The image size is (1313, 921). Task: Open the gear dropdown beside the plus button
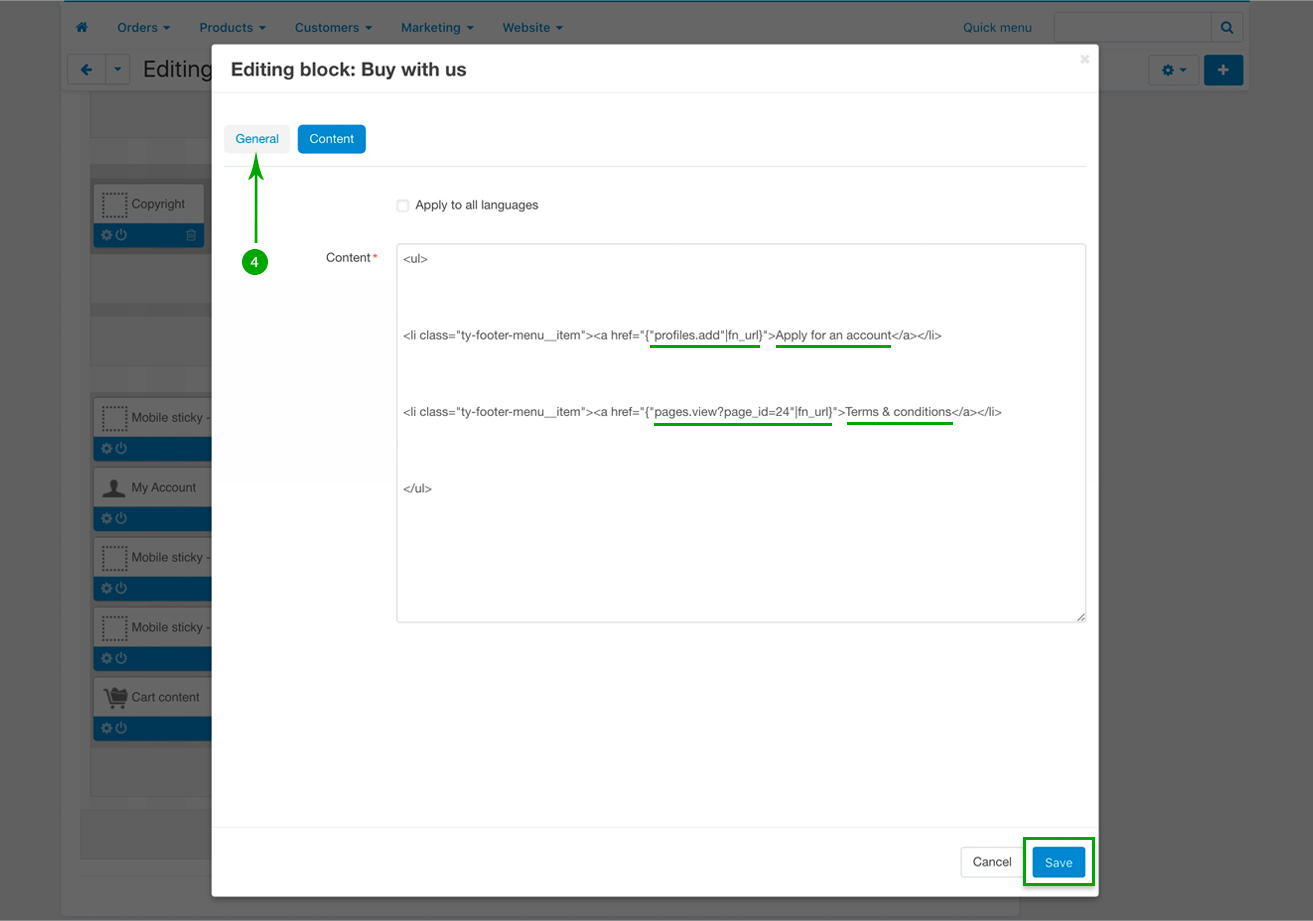(x=1173, y=70)
